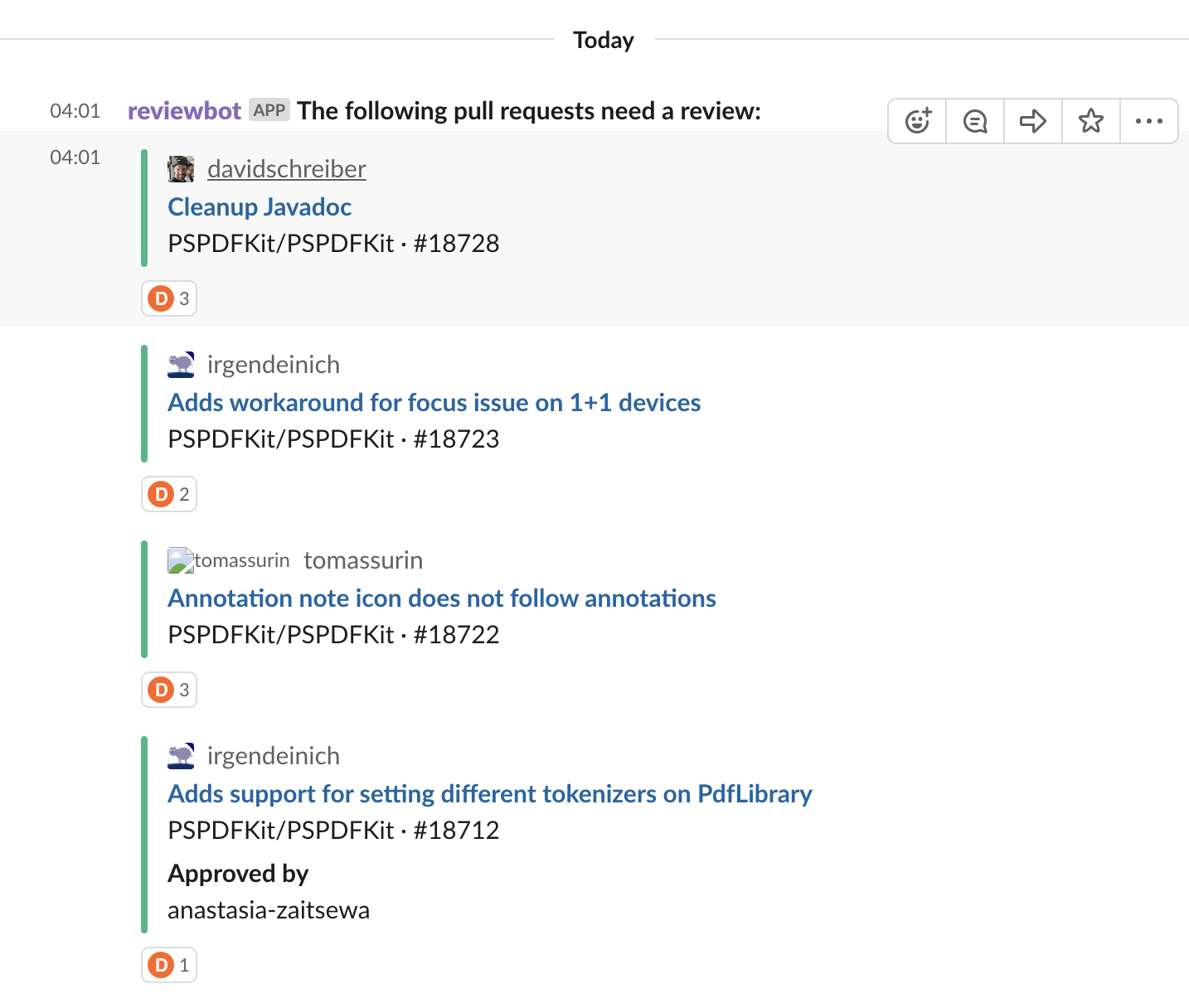Open the Today date jump menu

click(603, 39)
